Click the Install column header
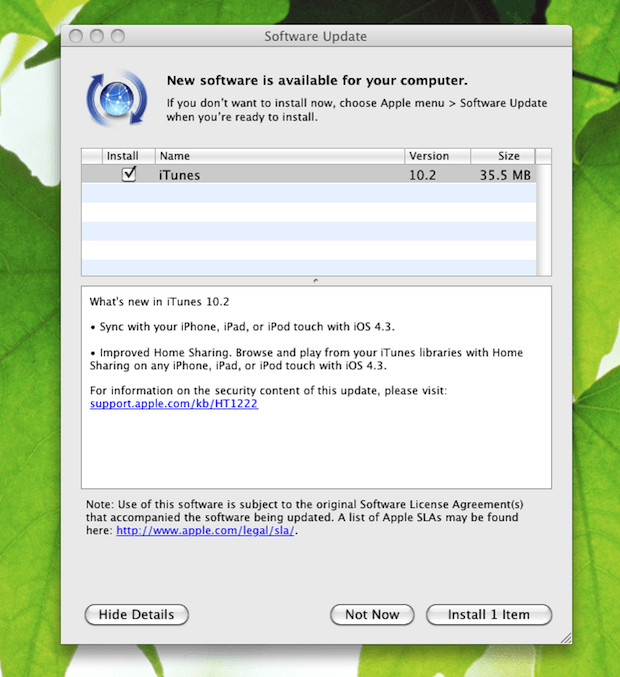The height and width of the screenshot is (677, 620). (128, 156)
